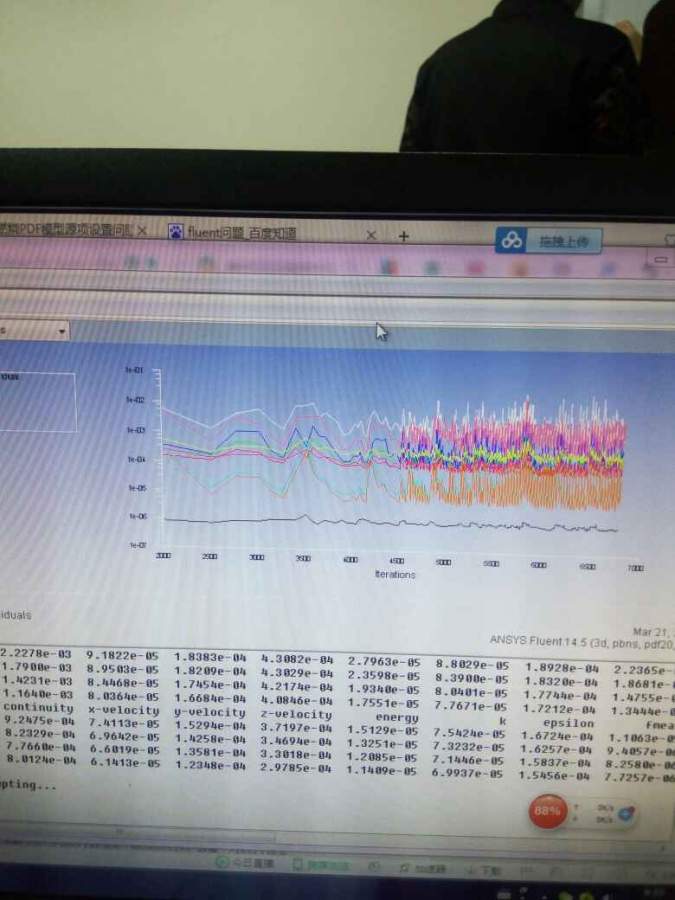Click the 'Iterations' axis label
The width and height of the screenshot is (675, 900).
pyautogui.click(x=395, y=574)
